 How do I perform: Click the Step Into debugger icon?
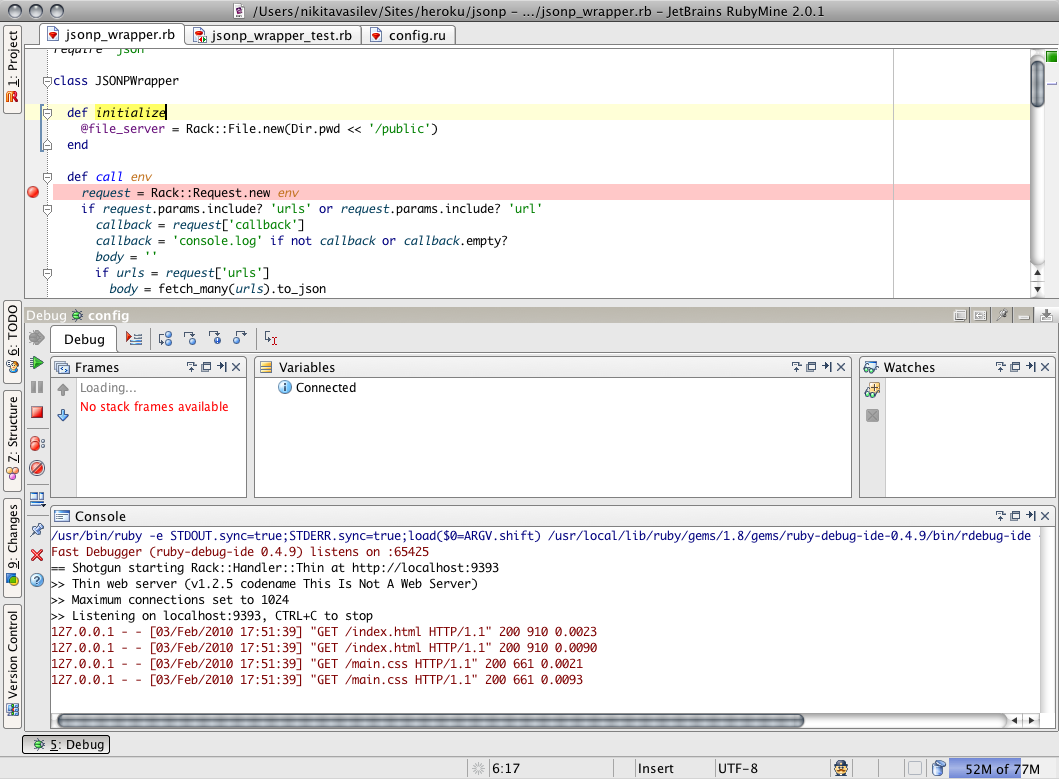pyautogui.click(x=190, y=338)
